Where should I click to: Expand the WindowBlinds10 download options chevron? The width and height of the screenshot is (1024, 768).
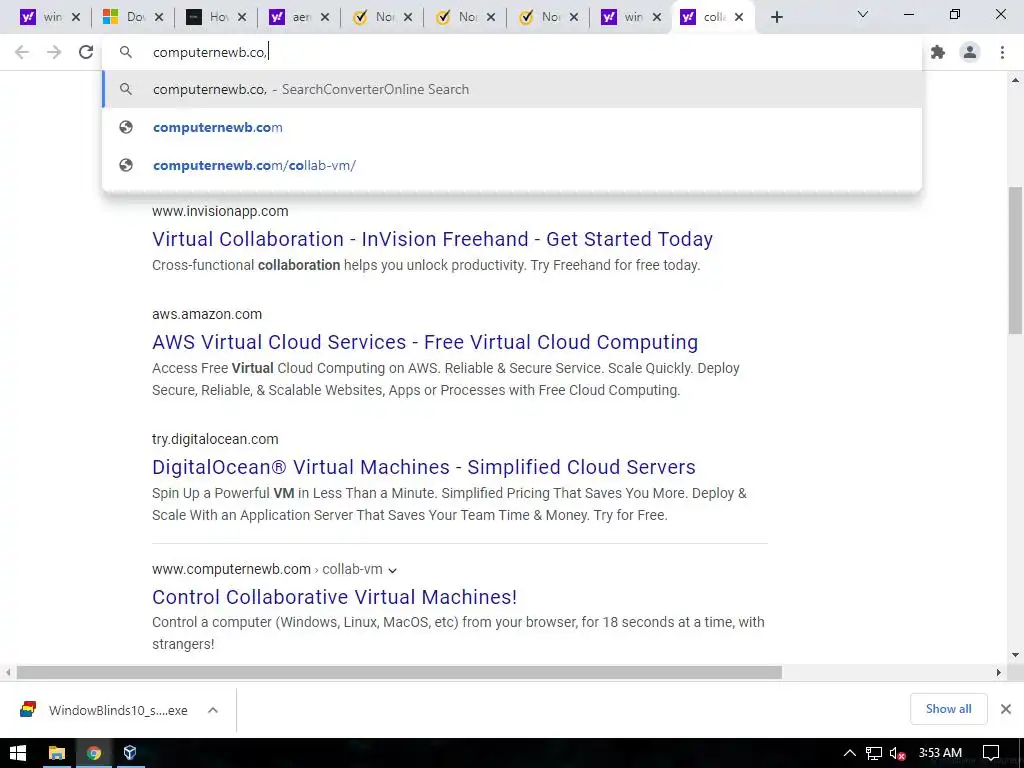(x=213, y=710)
